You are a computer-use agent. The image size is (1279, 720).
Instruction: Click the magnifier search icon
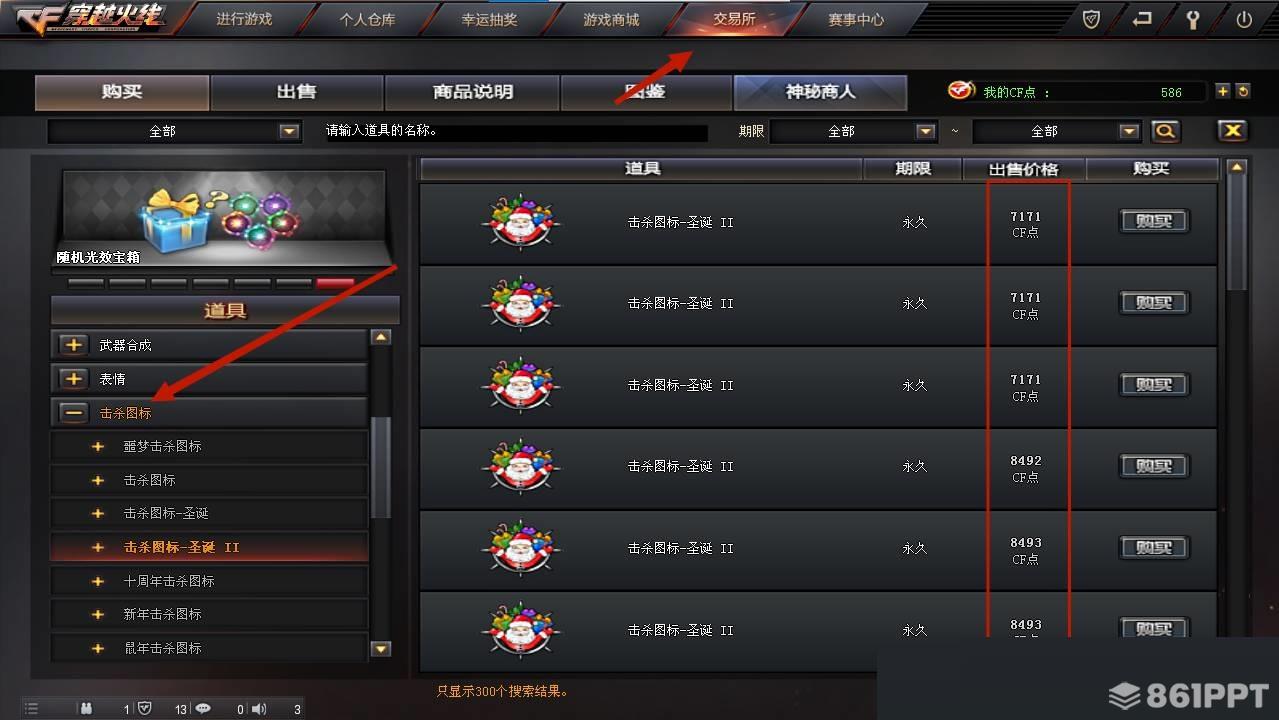coord(1165,131)
